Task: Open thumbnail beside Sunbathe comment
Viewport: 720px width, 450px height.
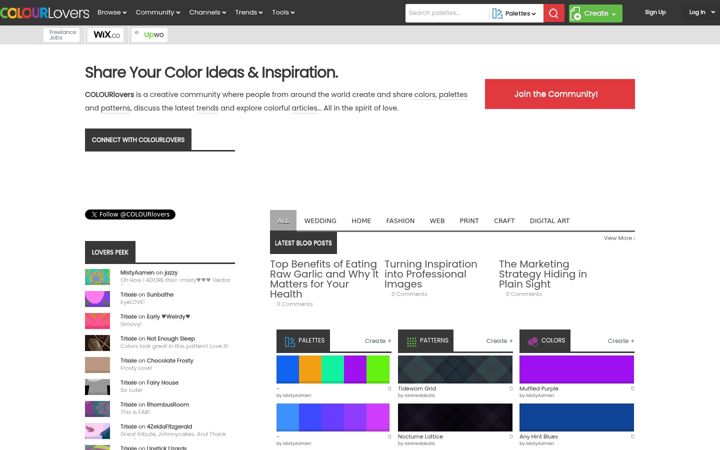Action: [x=97, y=299]
